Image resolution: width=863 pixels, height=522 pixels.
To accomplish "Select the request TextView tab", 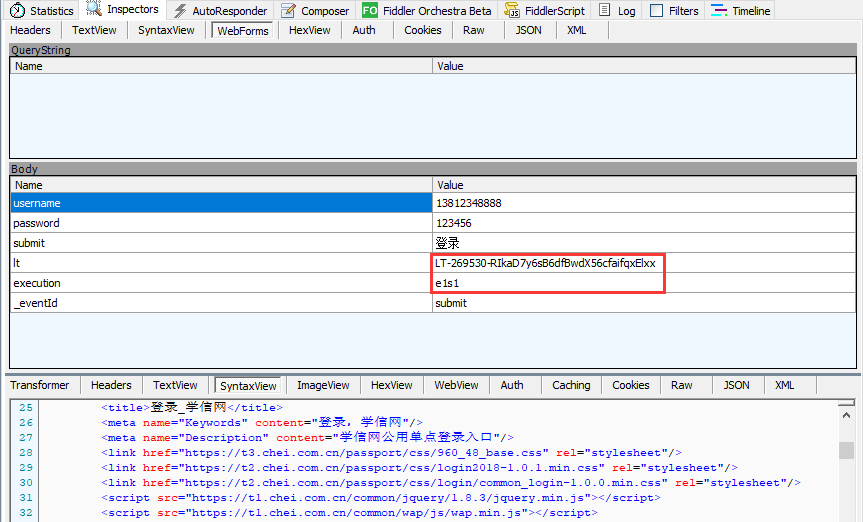I will pyautogui.click(x=94, y=30).
